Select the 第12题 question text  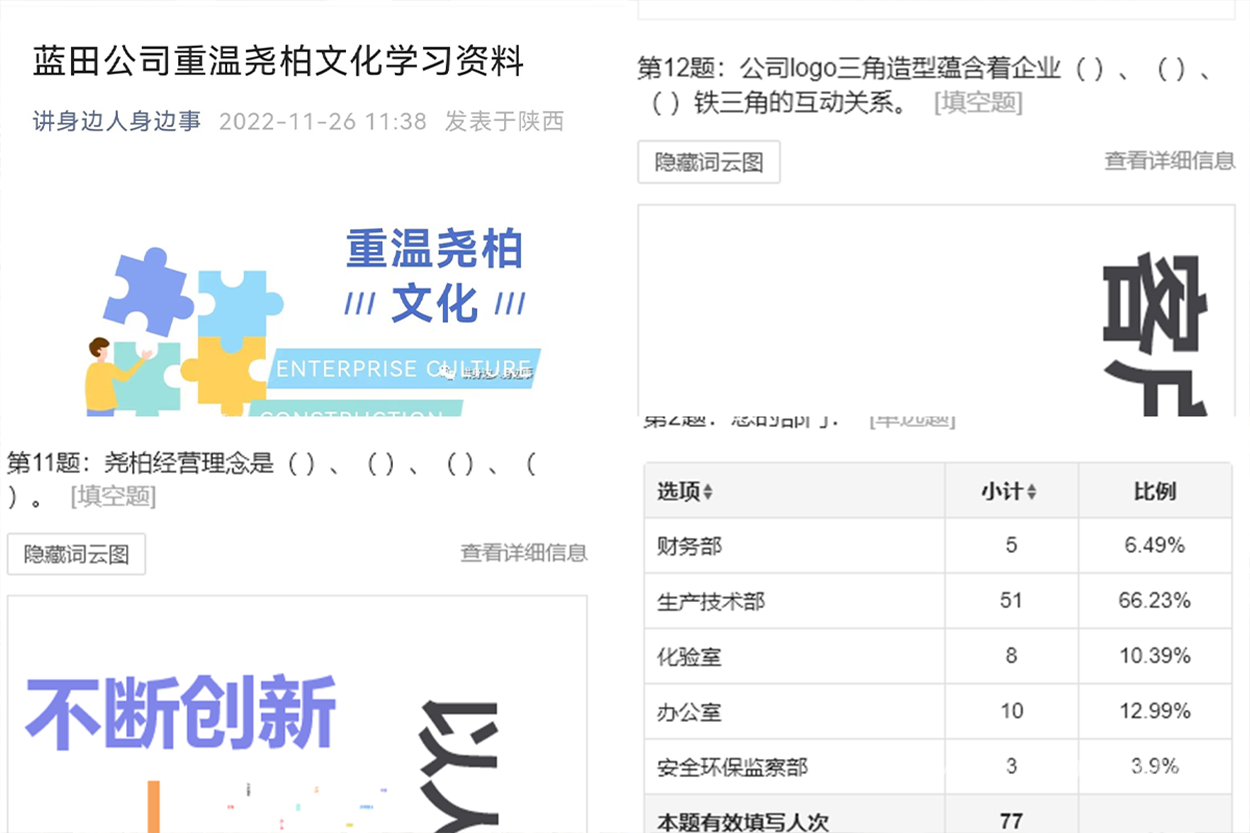pyautogui.click(x=926, y=85)
